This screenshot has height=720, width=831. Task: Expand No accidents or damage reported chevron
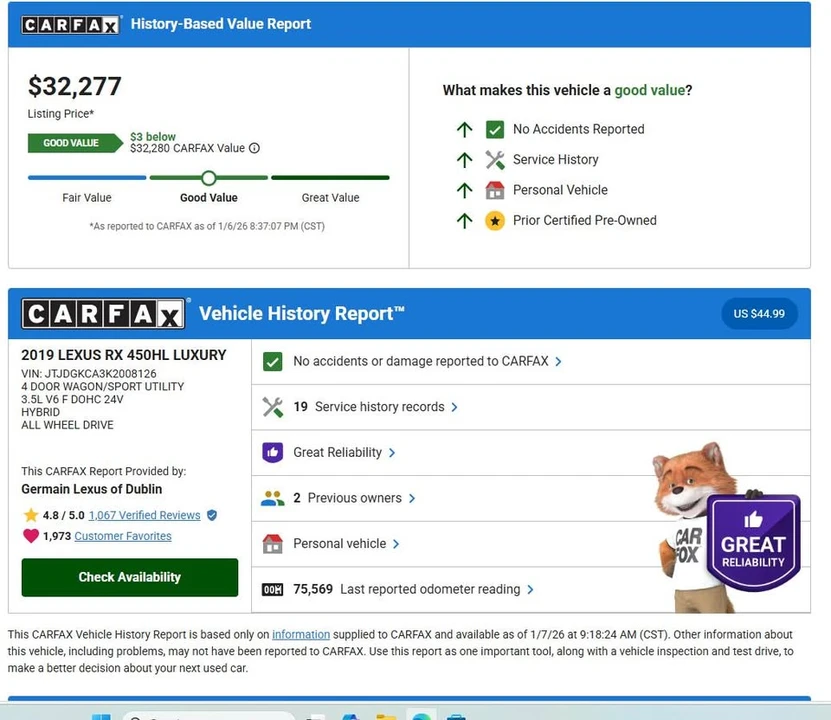(x=558, y=362)
